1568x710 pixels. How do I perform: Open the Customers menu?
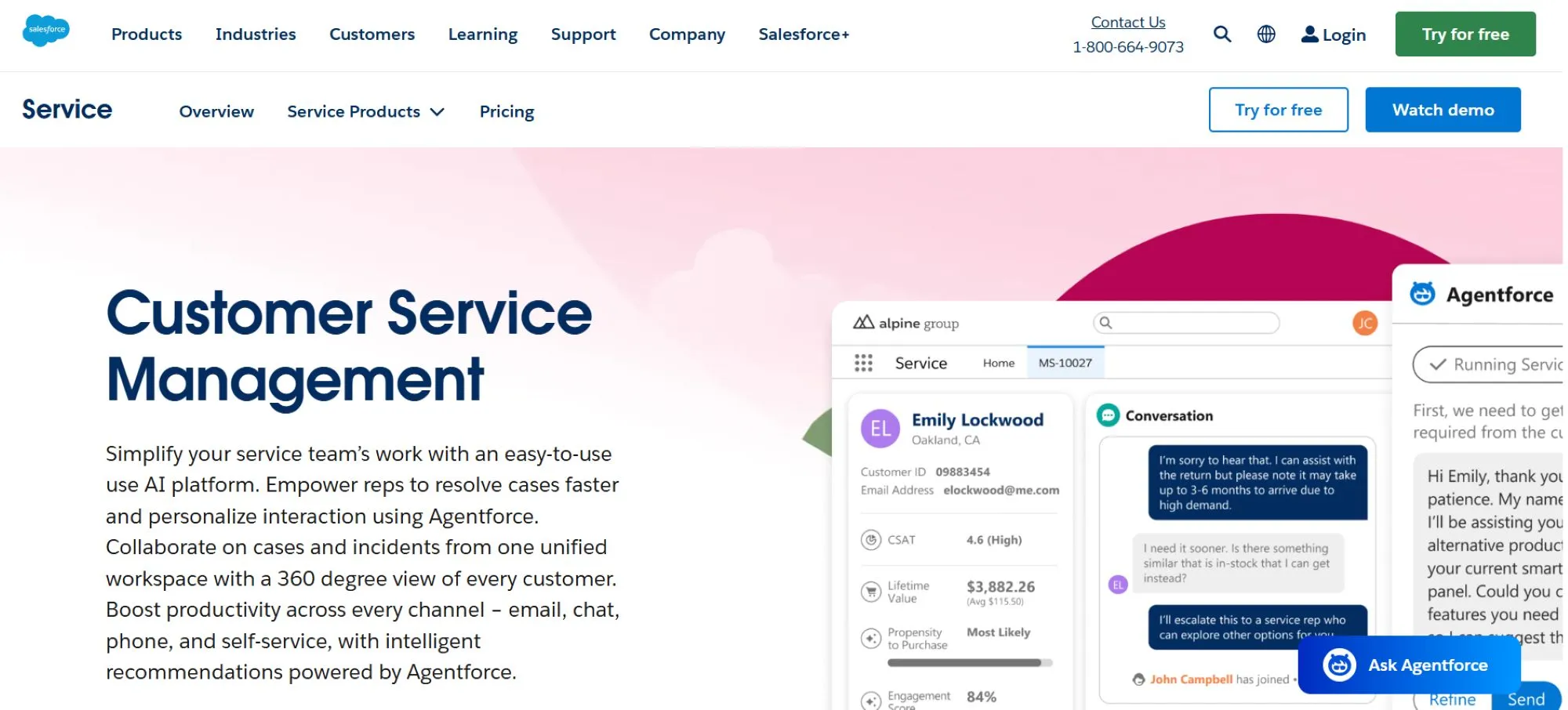tap(372, 34)
